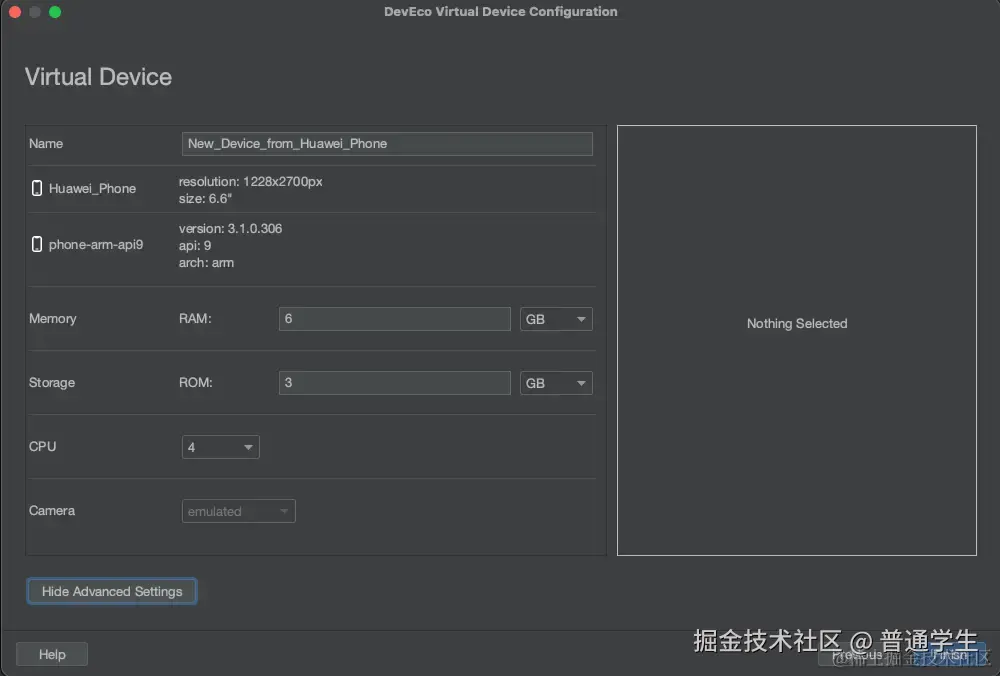The height and width of the screenshot is (676, 1000).
Task: Open the RAM unit GB dropdown
Action: [556, 319]
